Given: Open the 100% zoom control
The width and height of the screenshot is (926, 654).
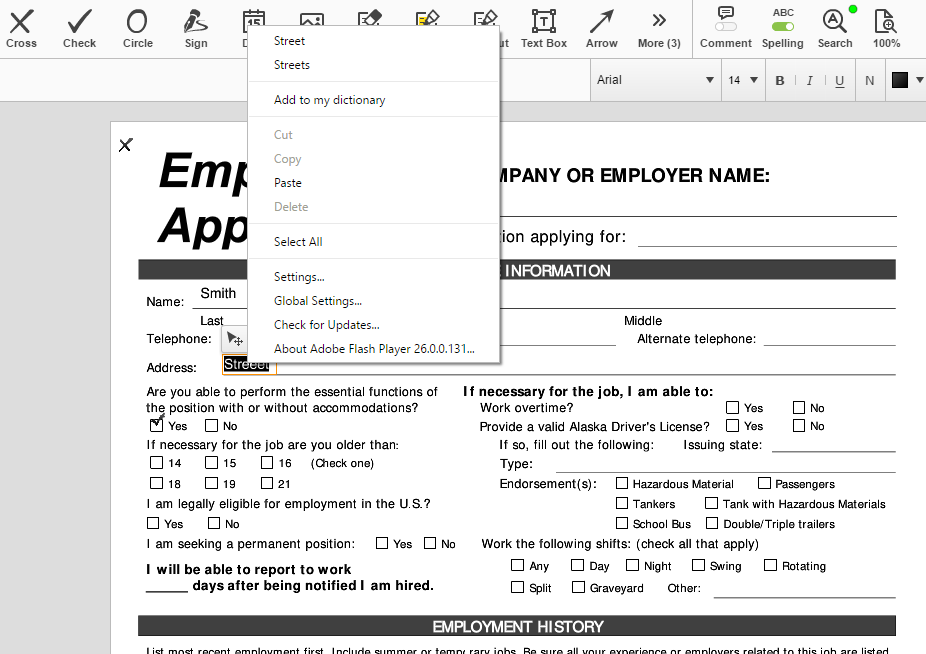Looking at the screenshot, I should [886, 29].
